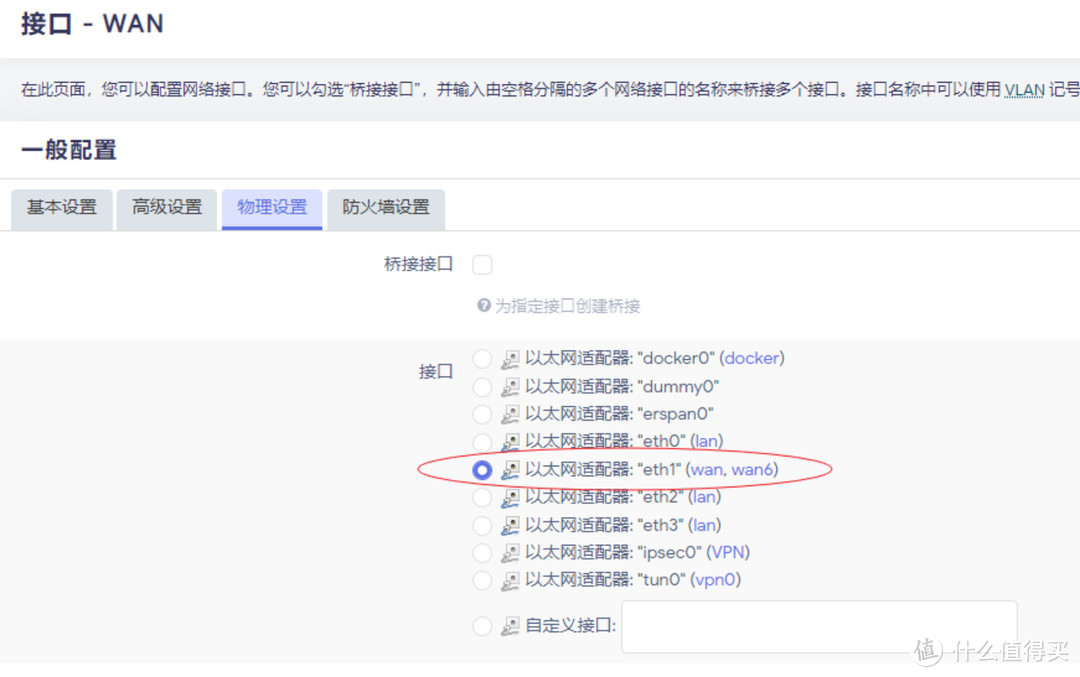
Task: Select the eth3 interface radio button
Action: (482, 525)
